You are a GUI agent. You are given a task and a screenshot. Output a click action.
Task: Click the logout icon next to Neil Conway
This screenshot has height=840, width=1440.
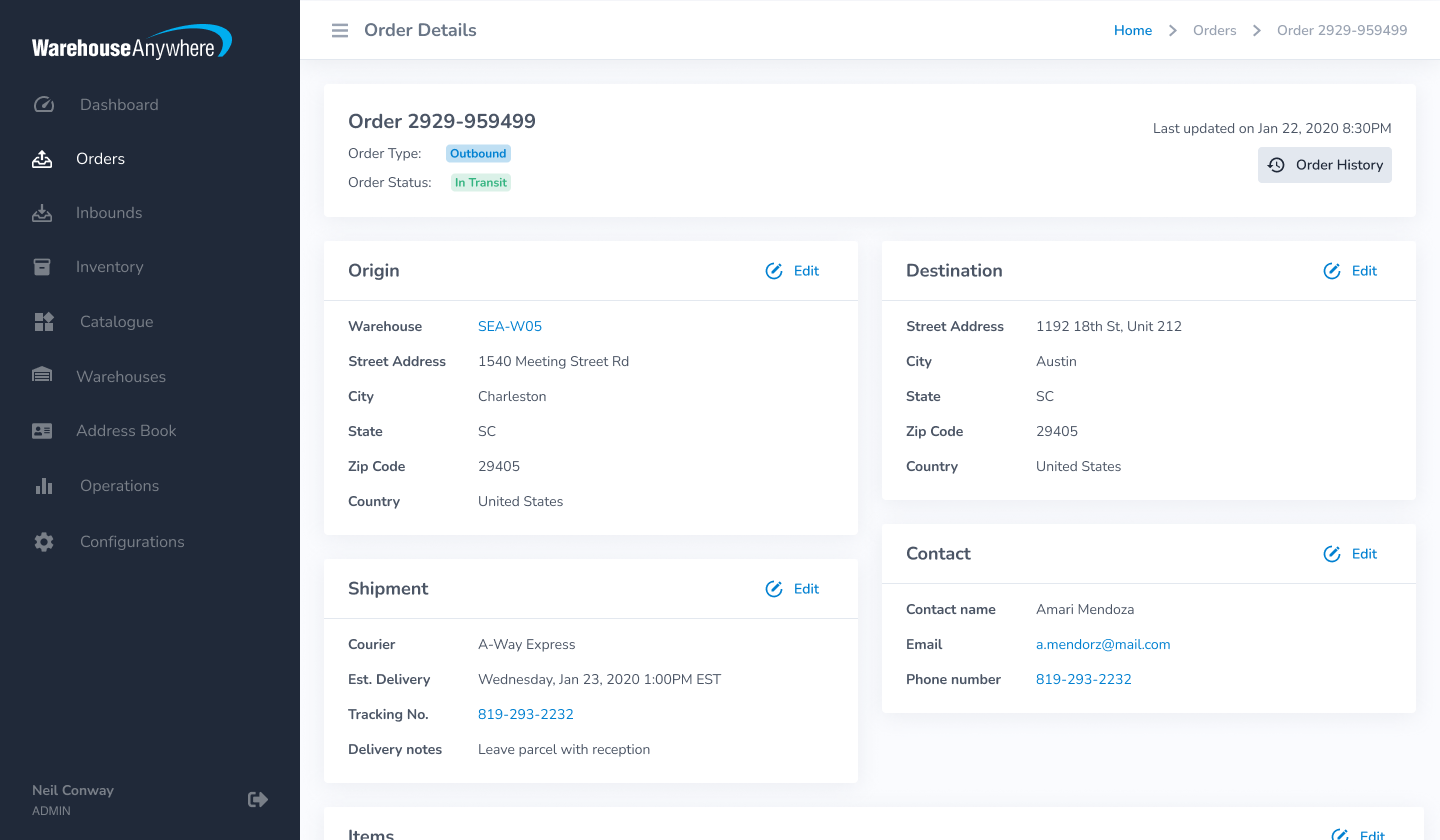coord(257,799)
